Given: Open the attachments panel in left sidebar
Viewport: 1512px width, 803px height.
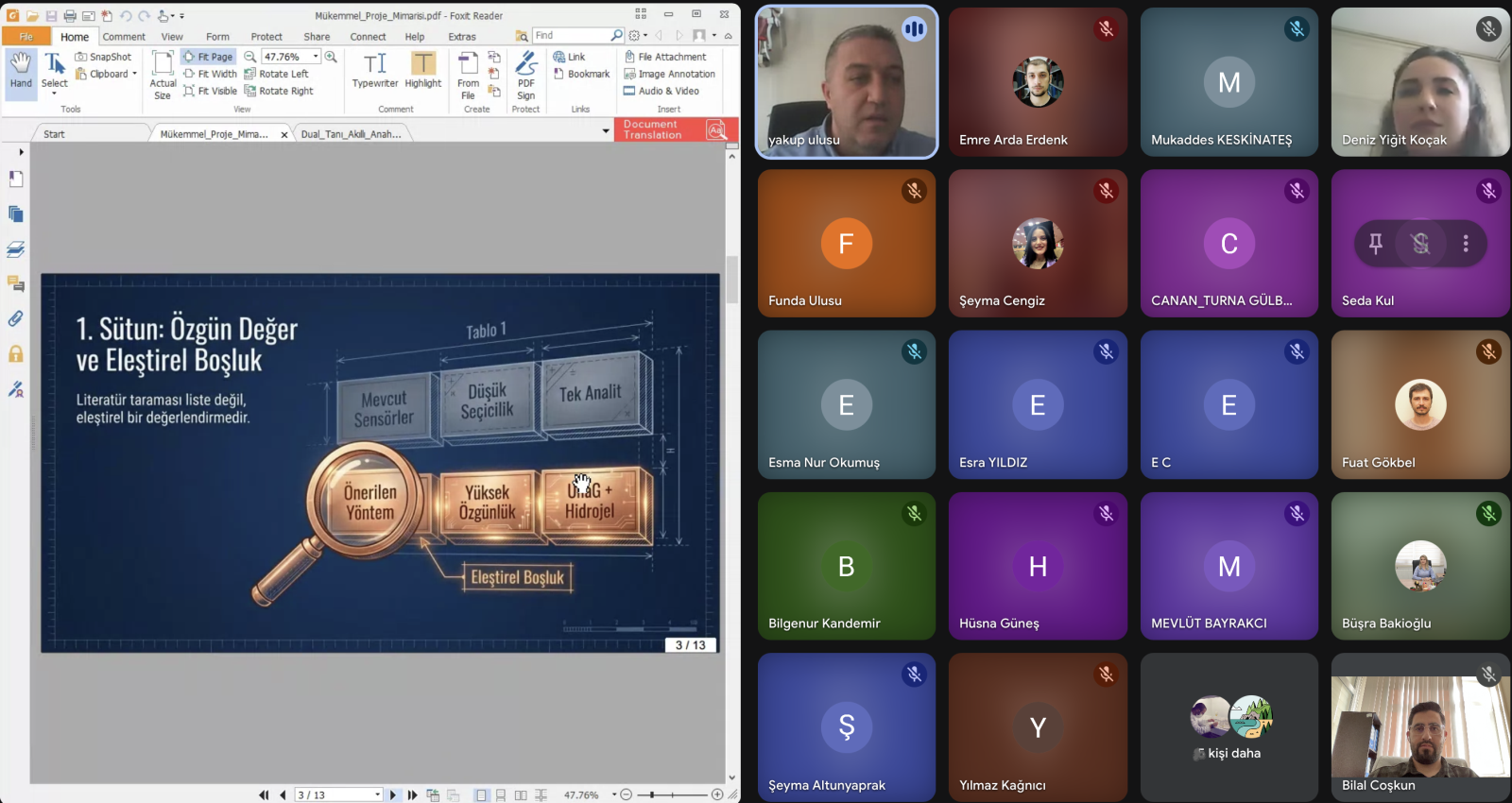Looking at the screenshot, I should pyautogui.click(x=15, y=319).
